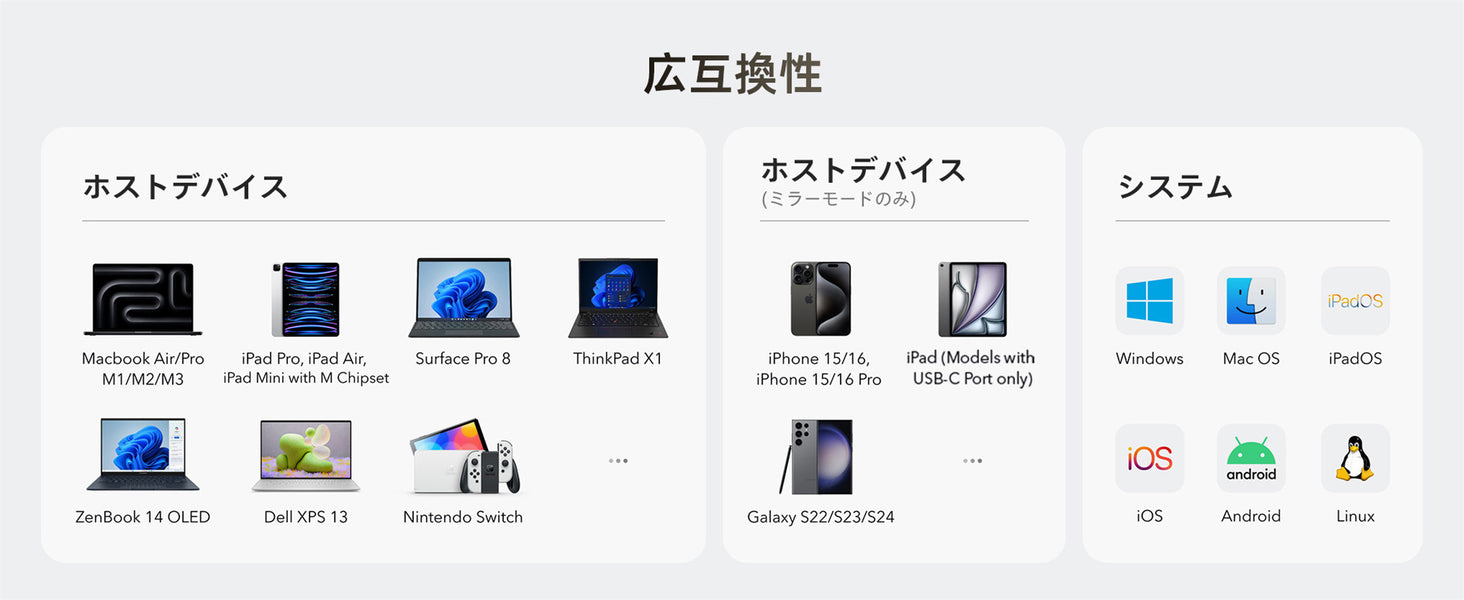The image size is (1464, 600).
Task: Select the Mac OS Finder icon
Action: pos(1251,301)
